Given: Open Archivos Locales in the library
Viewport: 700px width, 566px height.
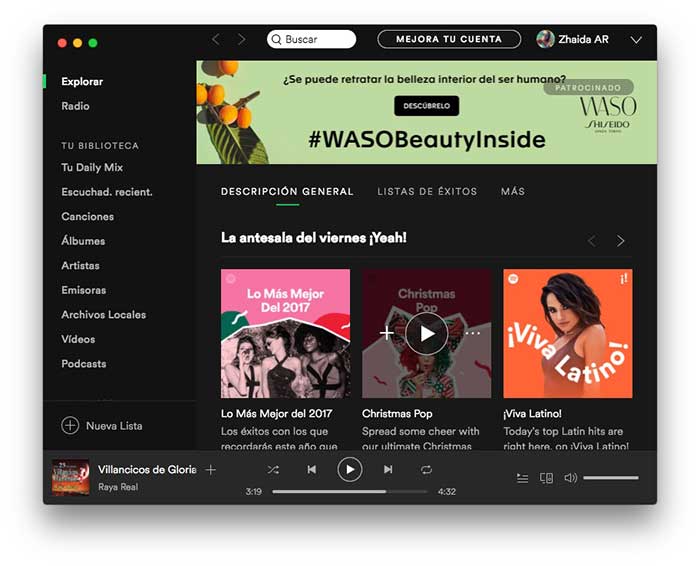Looking at the screenshot, I should point(104,315).
